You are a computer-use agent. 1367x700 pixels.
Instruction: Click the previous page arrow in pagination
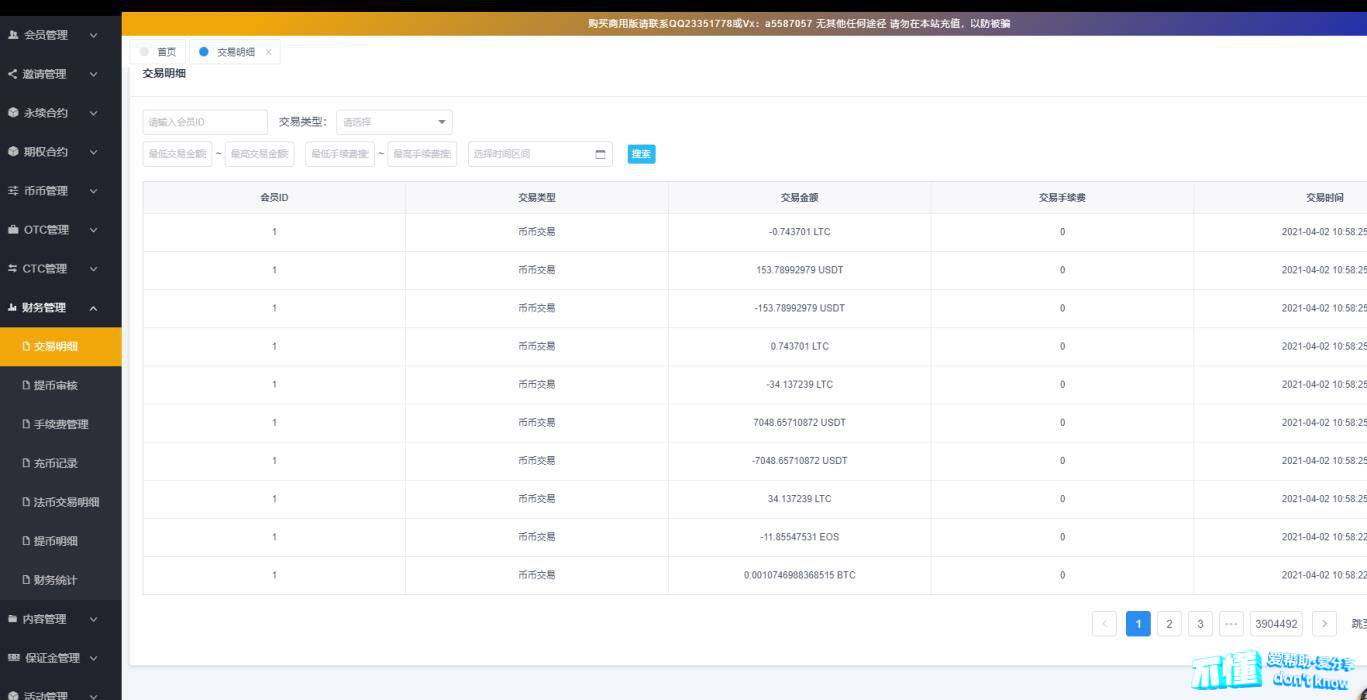tap(1105, 624)
